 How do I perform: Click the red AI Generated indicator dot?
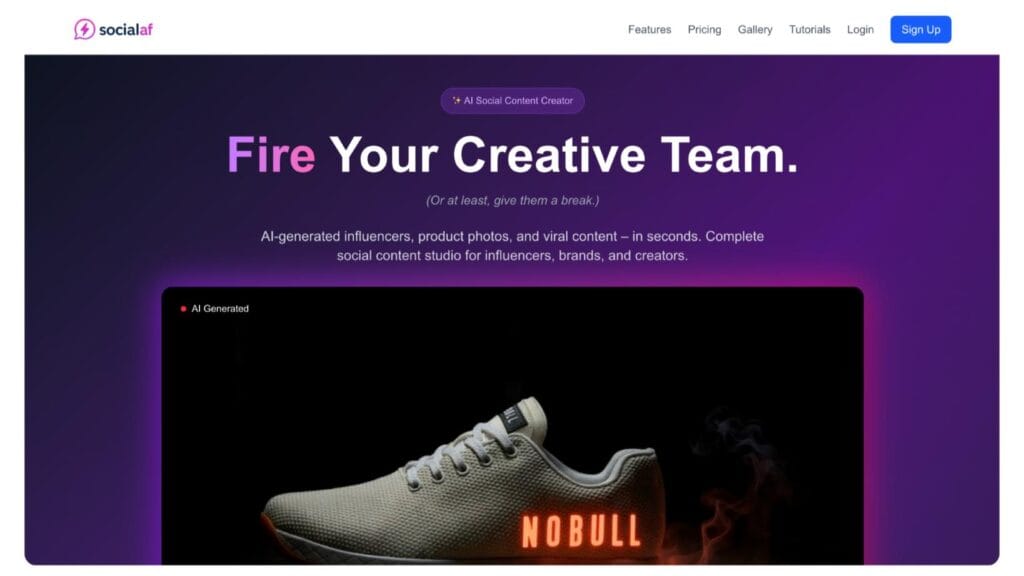click(x=184, y=309)
